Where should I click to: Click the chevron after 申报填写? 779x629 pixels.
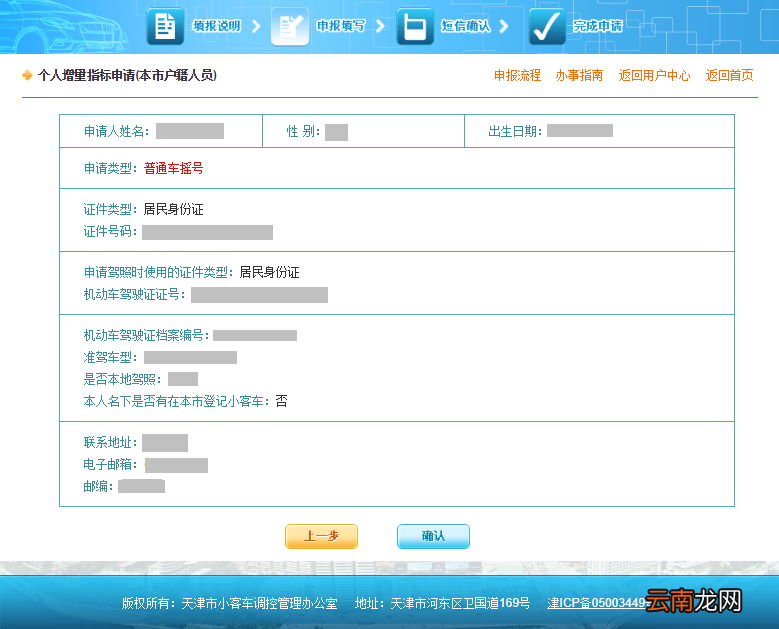[x=380, y=26]
